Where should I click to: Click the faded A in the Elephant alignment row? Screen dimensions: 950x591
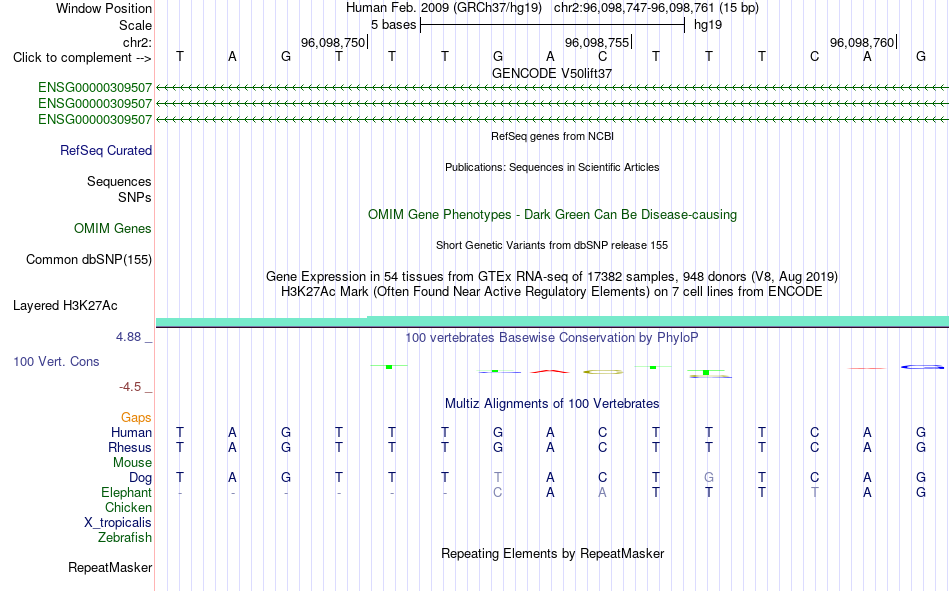click(602, 492)
